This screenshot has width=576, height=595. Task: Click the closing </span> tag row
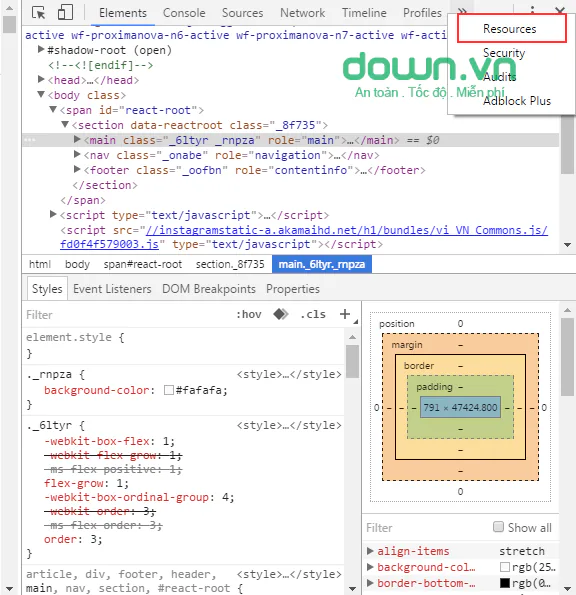(x=83, y=200)
